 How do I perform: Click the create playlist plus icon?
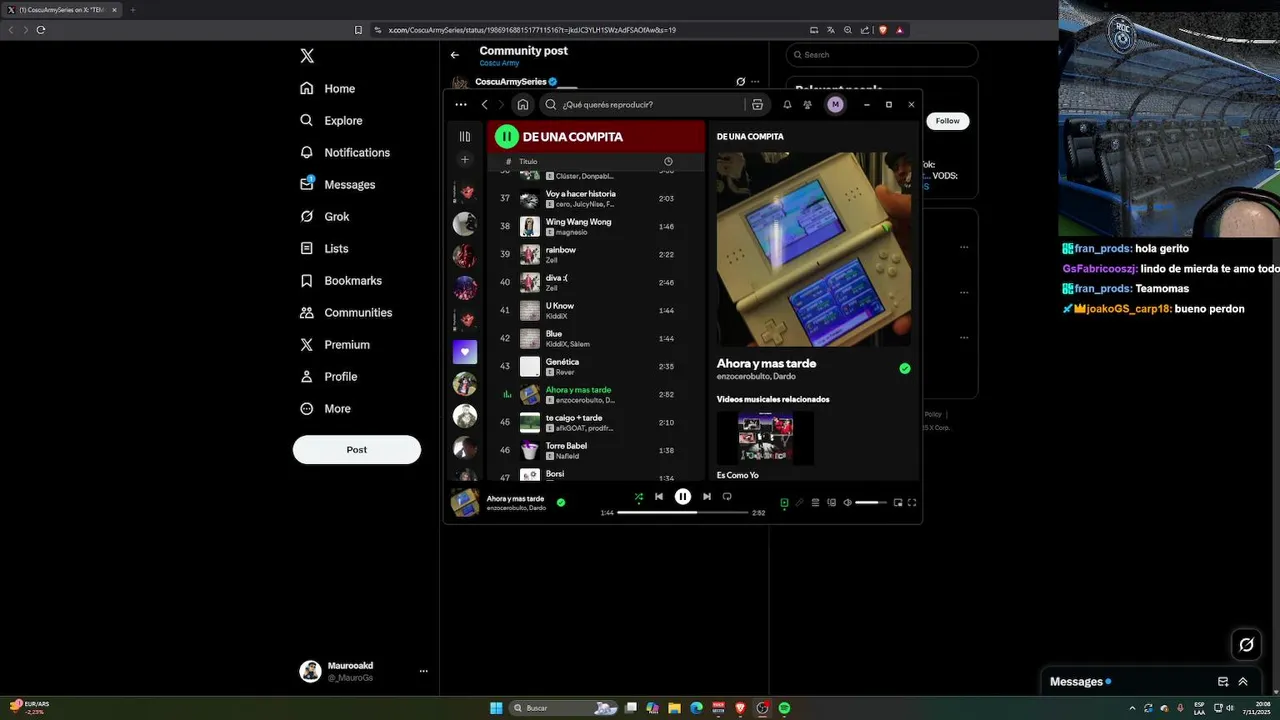pos(464,160)
